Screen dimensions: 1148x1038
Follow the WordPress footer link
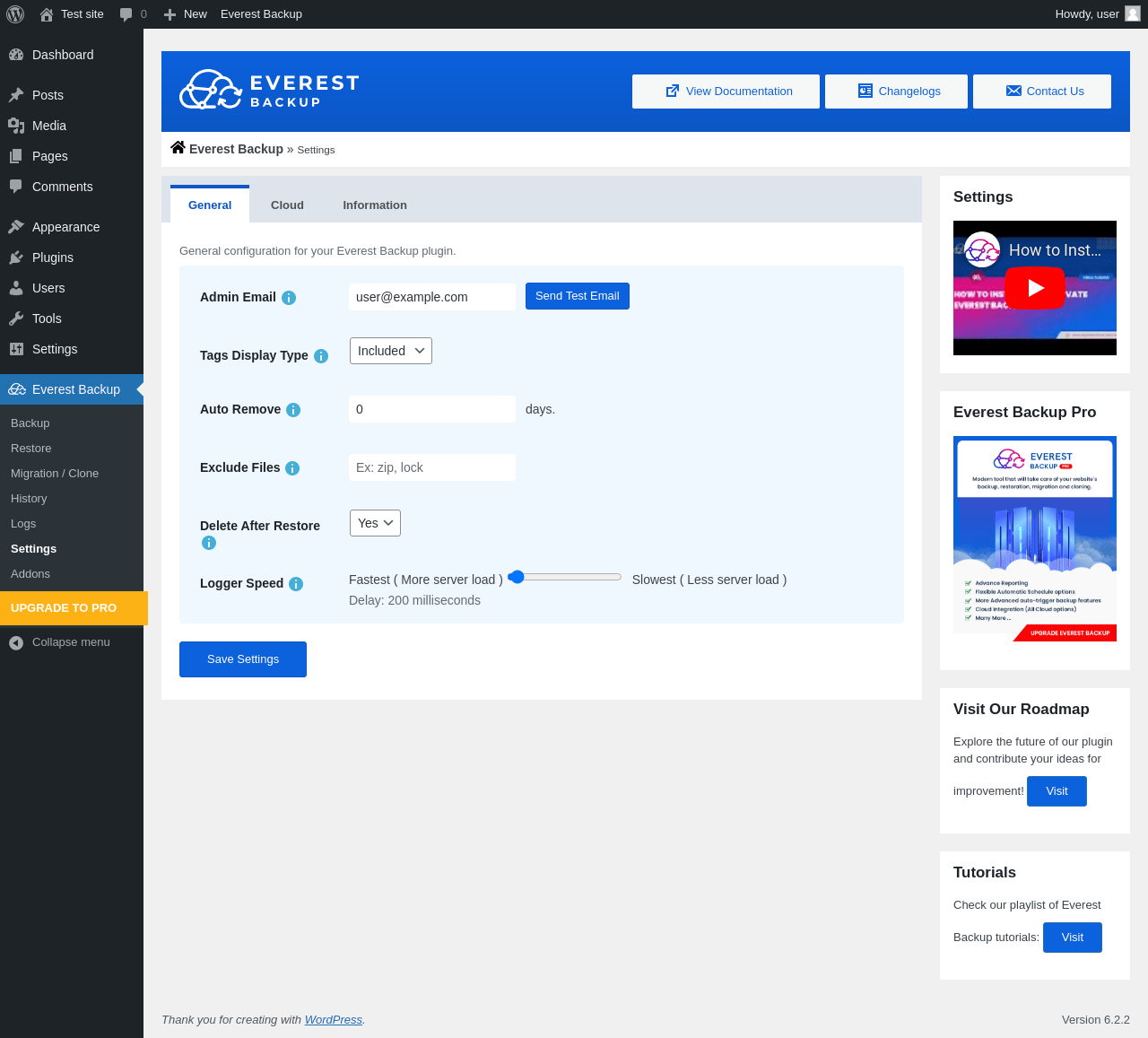[334, 1020]
